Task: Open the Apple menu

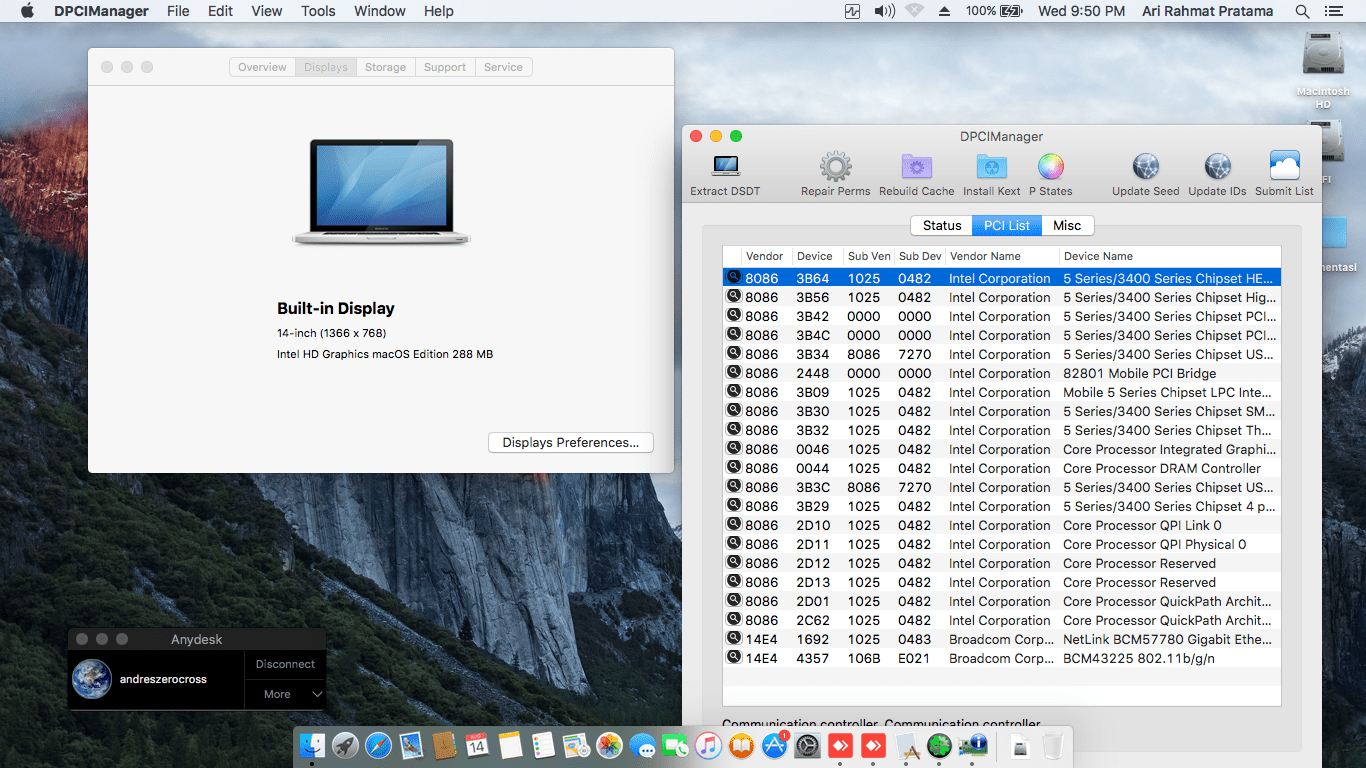Action: point(27,11)
